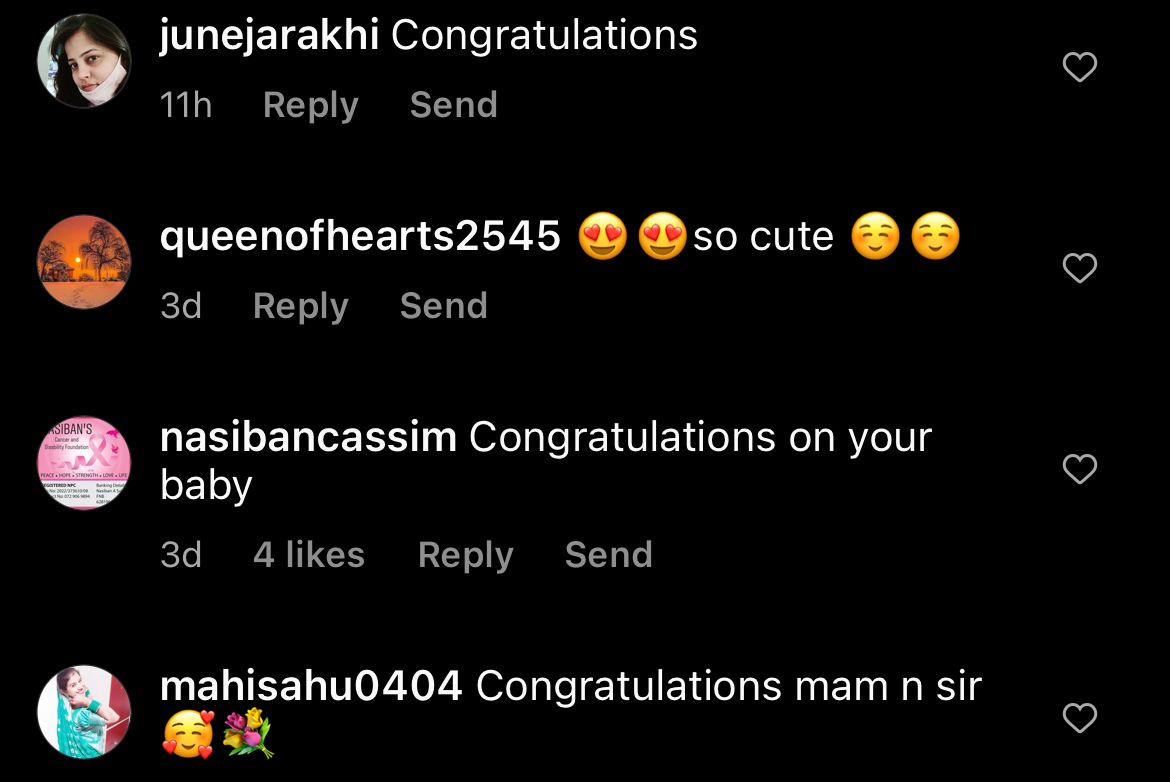Open junejarakhi's profile picture
Viewport: 1170px width, 782px height.
pos(84,61)
